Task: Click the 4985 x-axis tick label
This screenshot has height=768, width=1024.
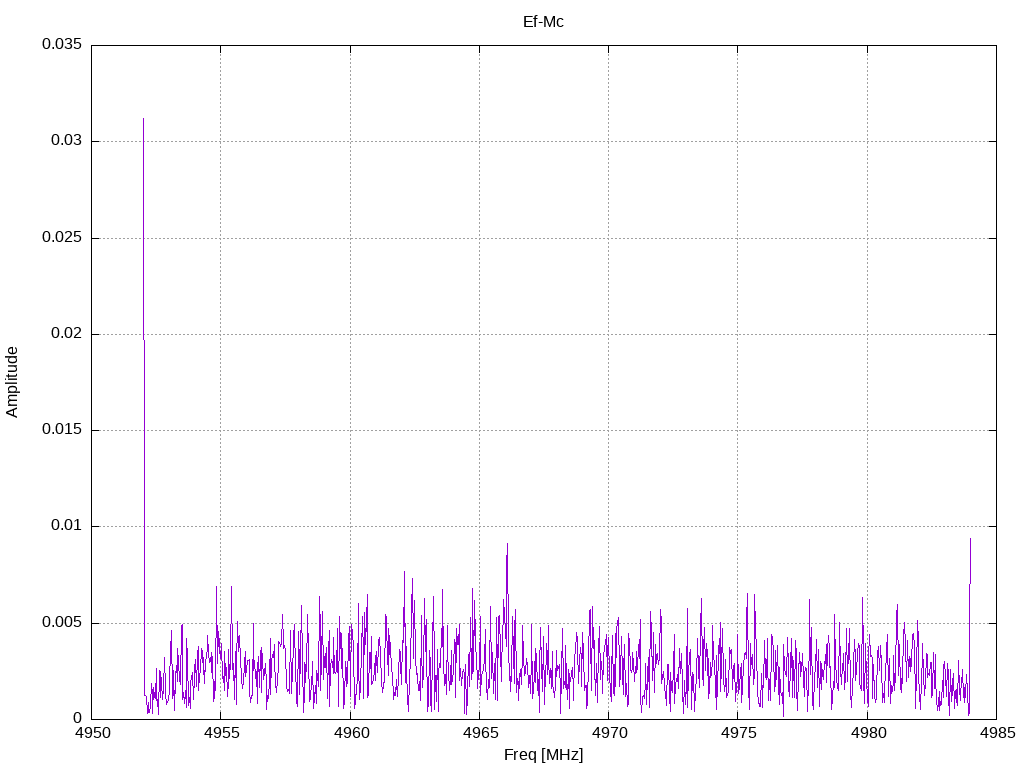Action: click(996, 733)
